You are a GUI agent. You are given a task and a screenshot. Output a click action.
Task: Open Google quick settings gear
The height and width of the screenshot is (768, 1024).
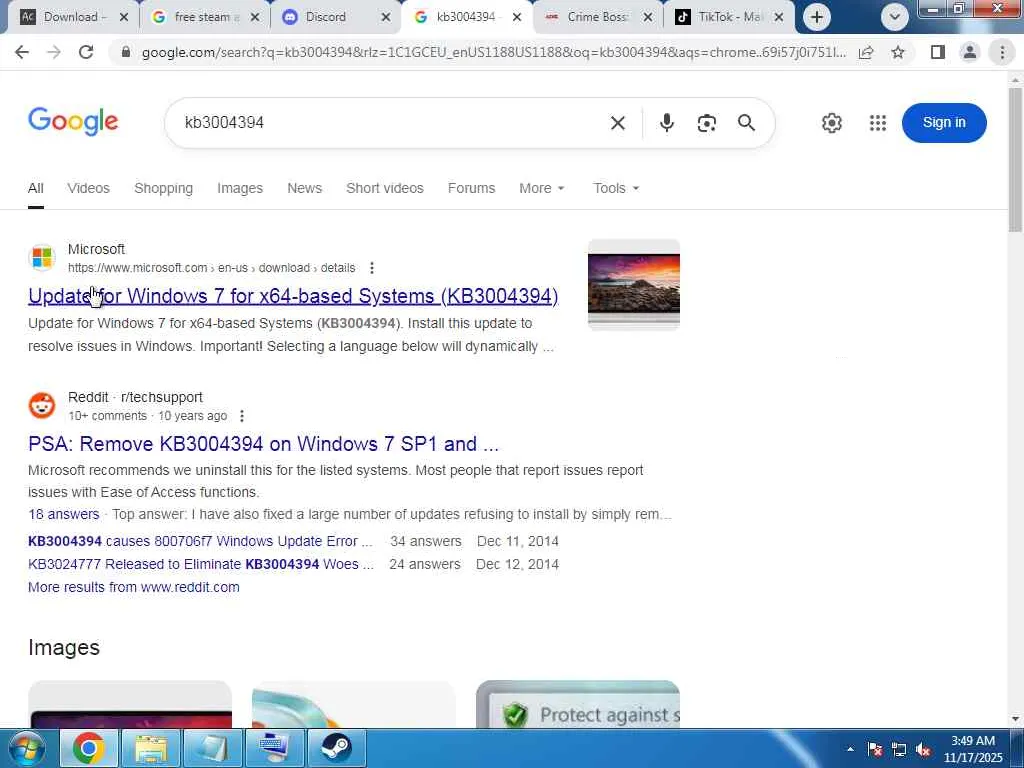tap(831, 123)
